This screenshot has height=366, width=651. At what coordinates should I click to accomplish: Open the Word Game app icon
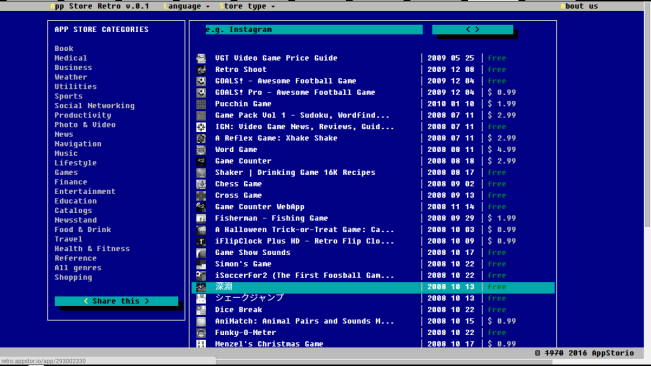pyautogui.click(x=201, y=150)
